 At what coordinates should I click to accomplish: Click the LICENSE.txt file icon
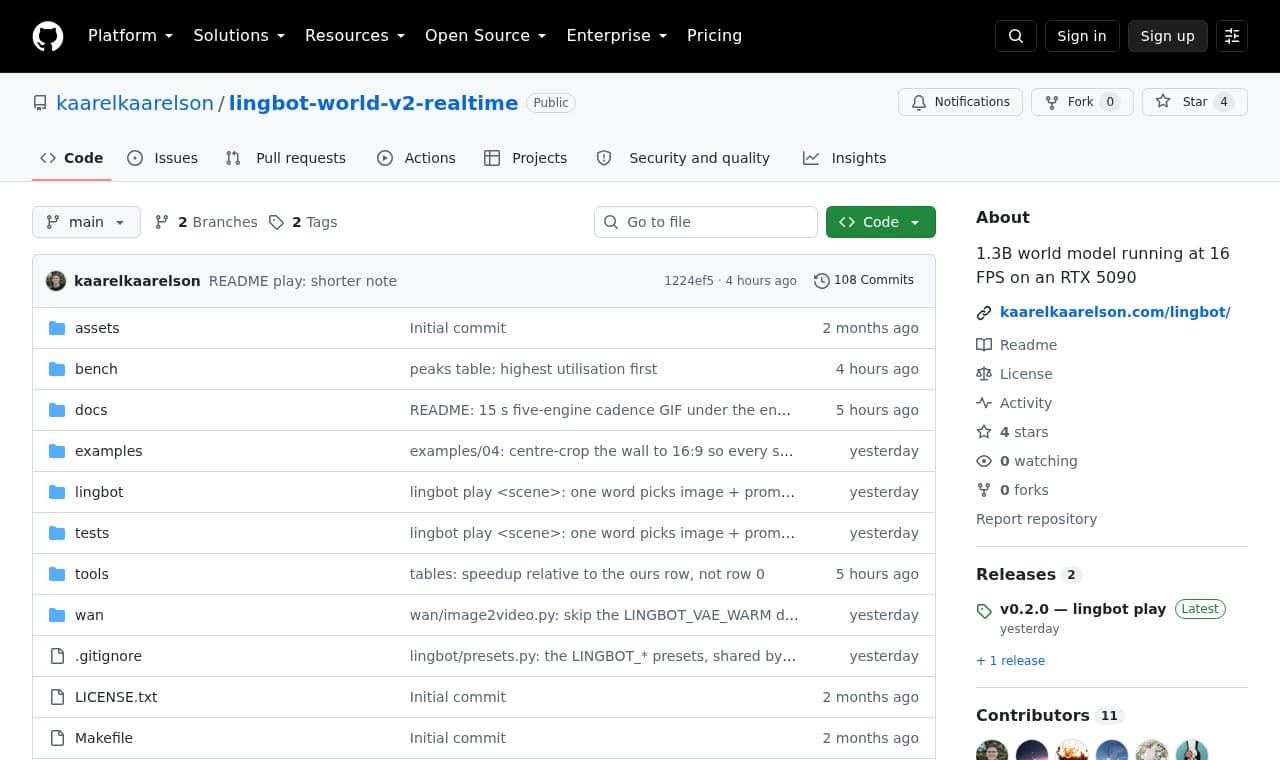click(x=57, y=697)
